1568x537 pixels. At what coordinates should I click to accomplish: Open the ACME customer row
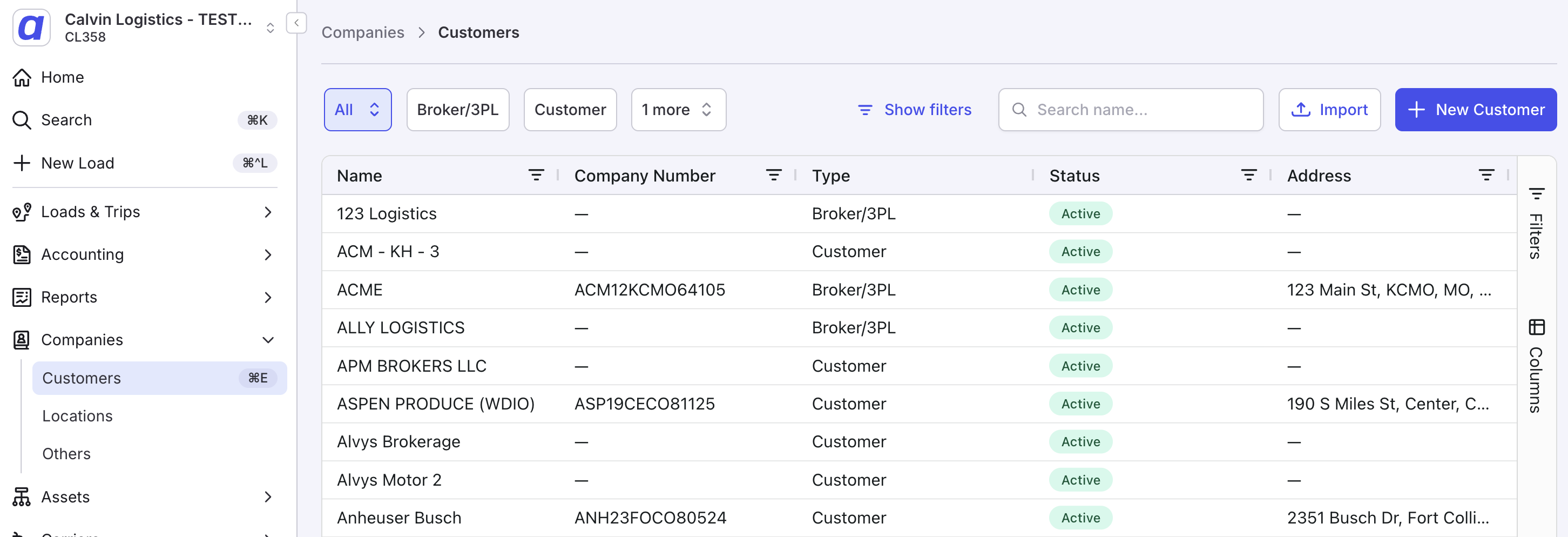[x=919, y=290]
